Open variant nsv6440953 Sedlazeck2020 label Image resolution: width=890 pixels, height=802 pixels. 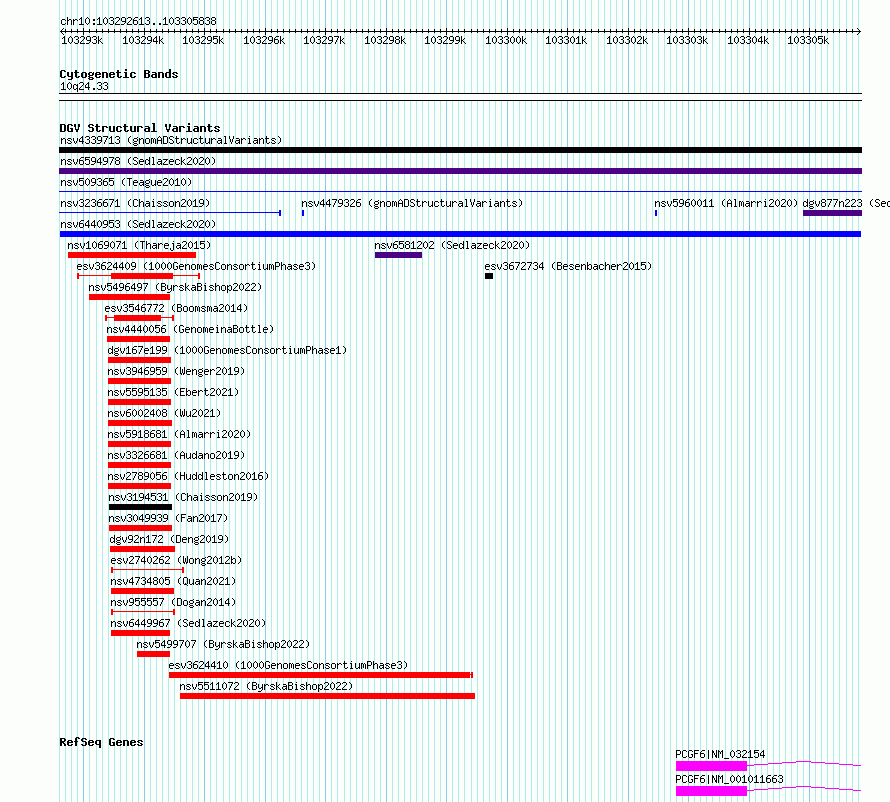[138, 224]
